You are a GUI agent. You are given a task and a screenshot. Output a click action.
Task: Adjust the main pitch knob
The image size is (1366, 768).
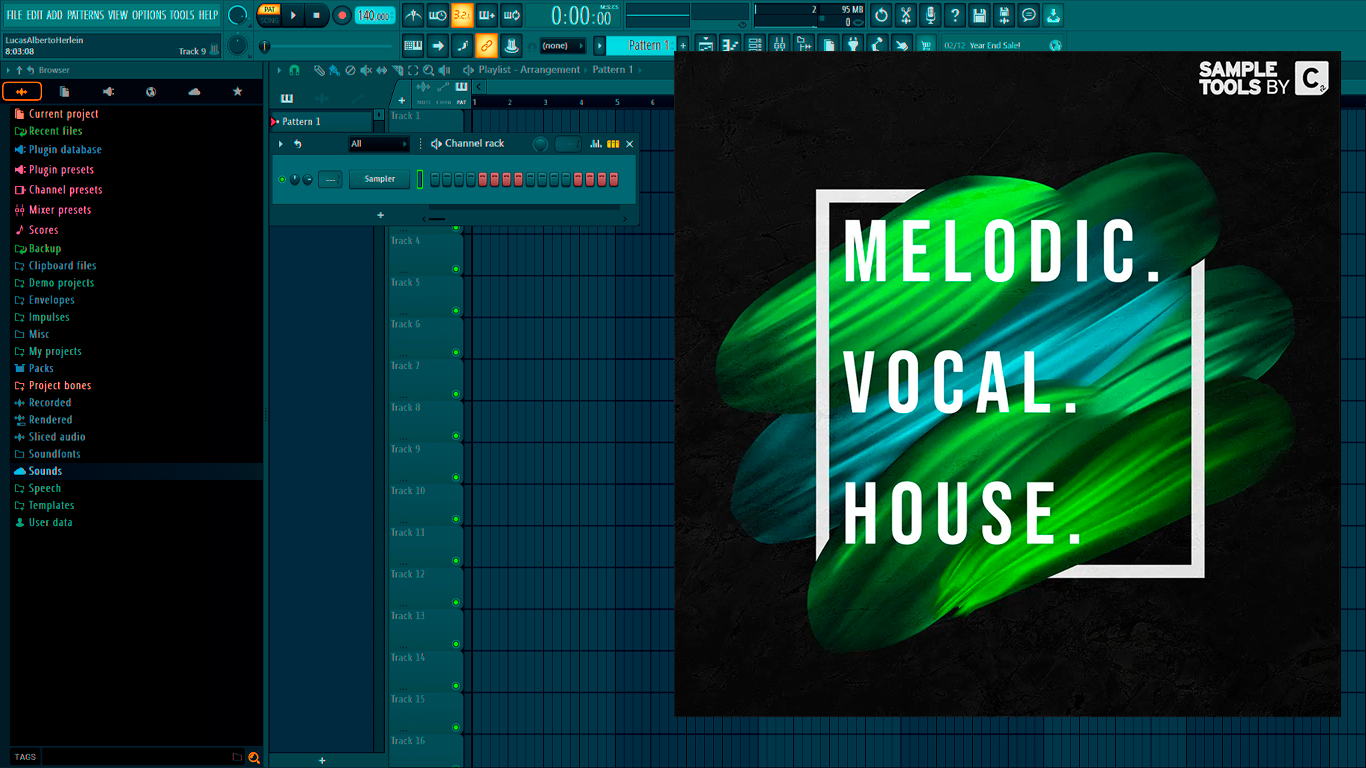click(237, 45)
